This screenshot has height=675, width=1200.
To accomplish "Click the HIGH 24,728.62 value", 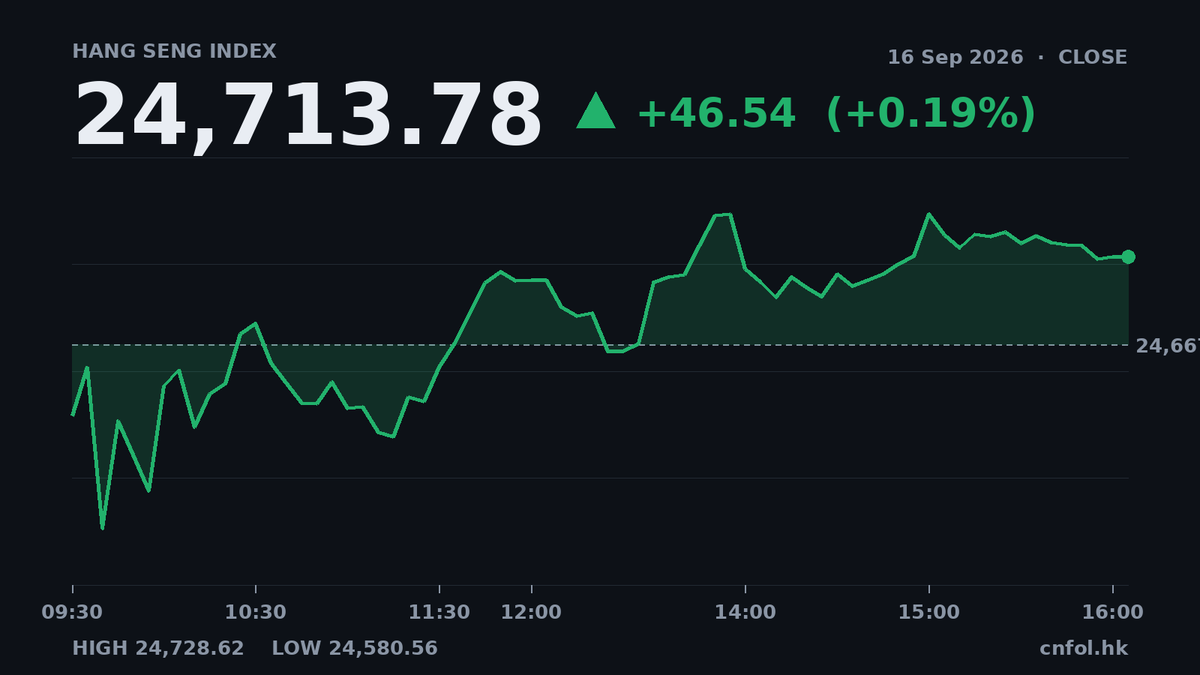I will tap(158, 648).
